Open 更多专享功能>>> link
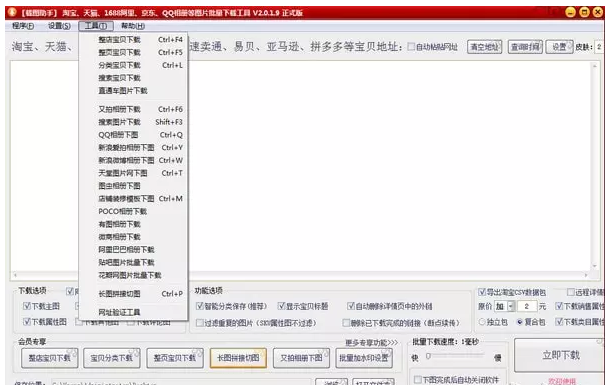 pyautogui.click(x=371, y=343)
